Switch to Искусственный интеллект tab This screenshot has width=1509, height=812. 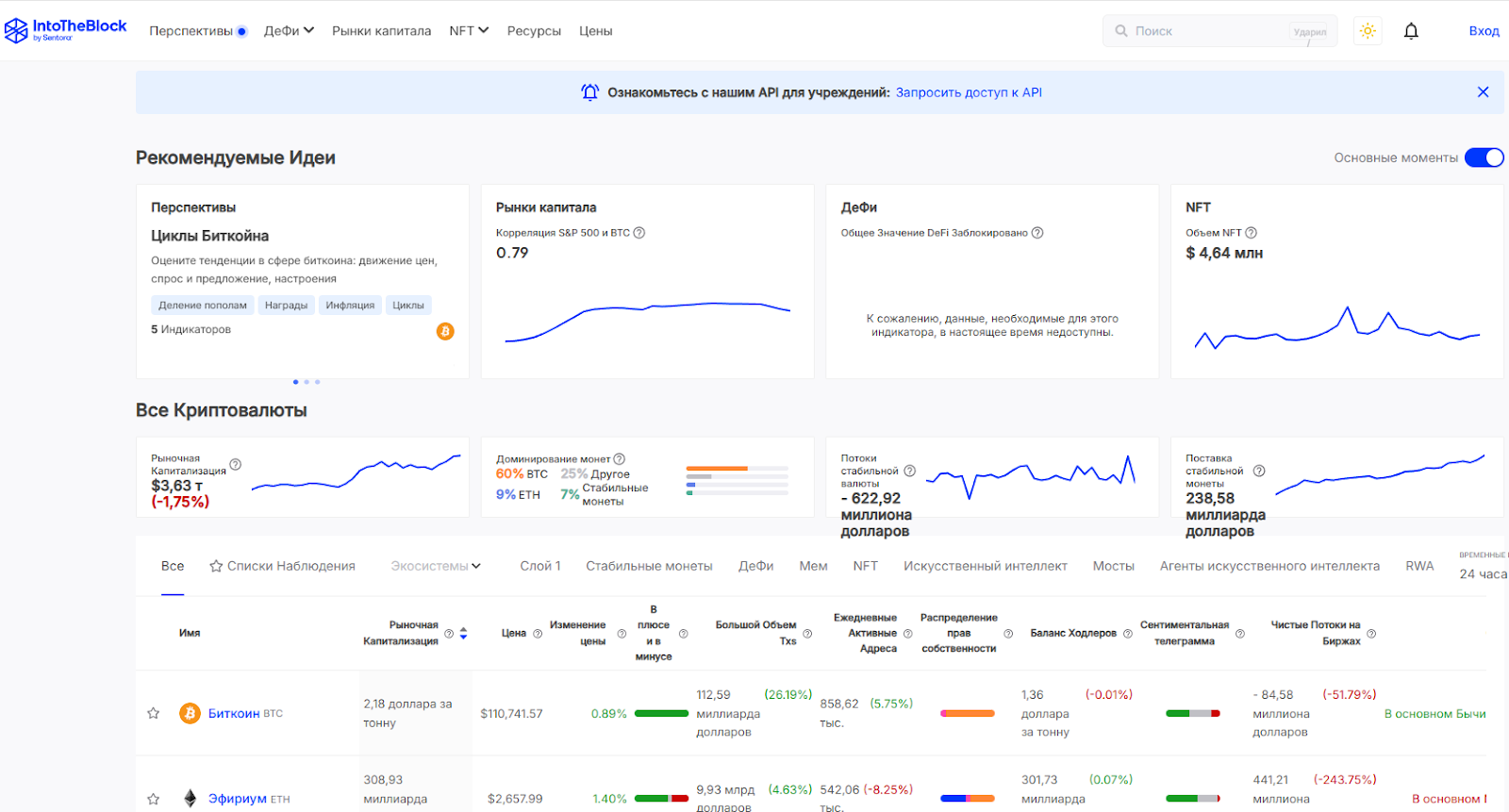point(986,566)
